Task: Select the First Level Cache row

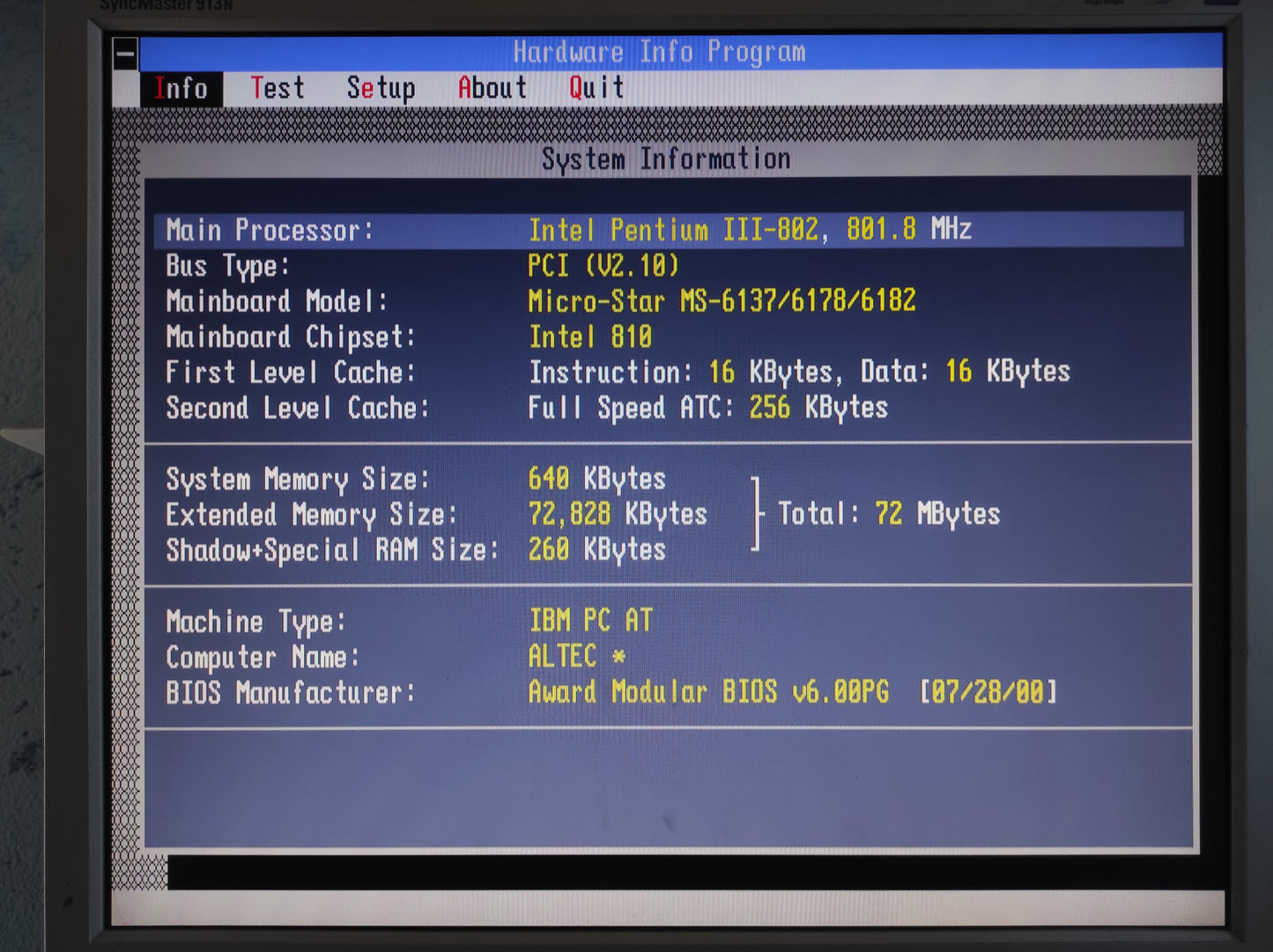Action: [617, 373]
